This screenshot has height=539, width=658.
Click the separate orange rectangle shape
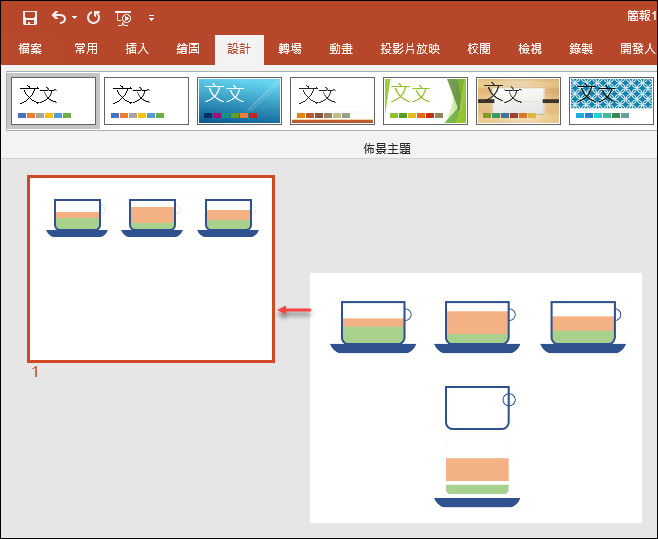[477, 469]
